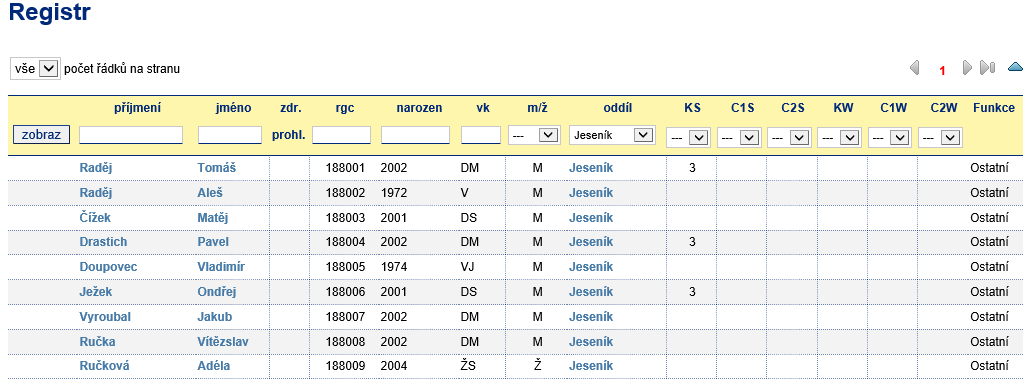The image size is (1033, 384).
Task: Open the KW filter dropdown
Action: click(x=839, y=138)
